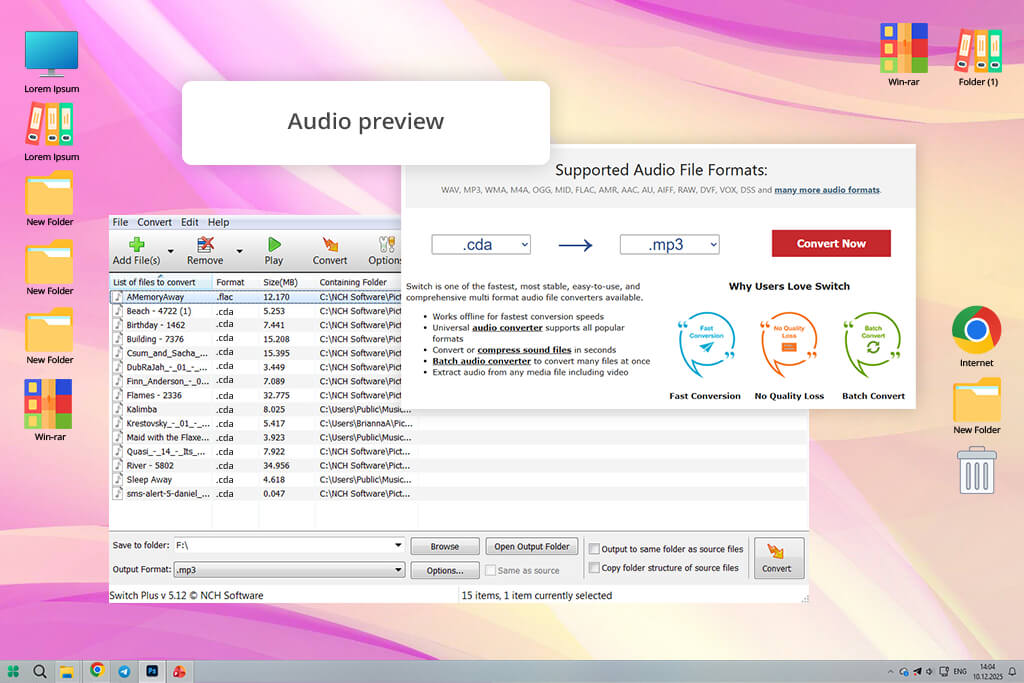The width and height of the screenshot is (1024, 683).
Task: Select the Birthday - 1462 file
Action: pos(255,325)
